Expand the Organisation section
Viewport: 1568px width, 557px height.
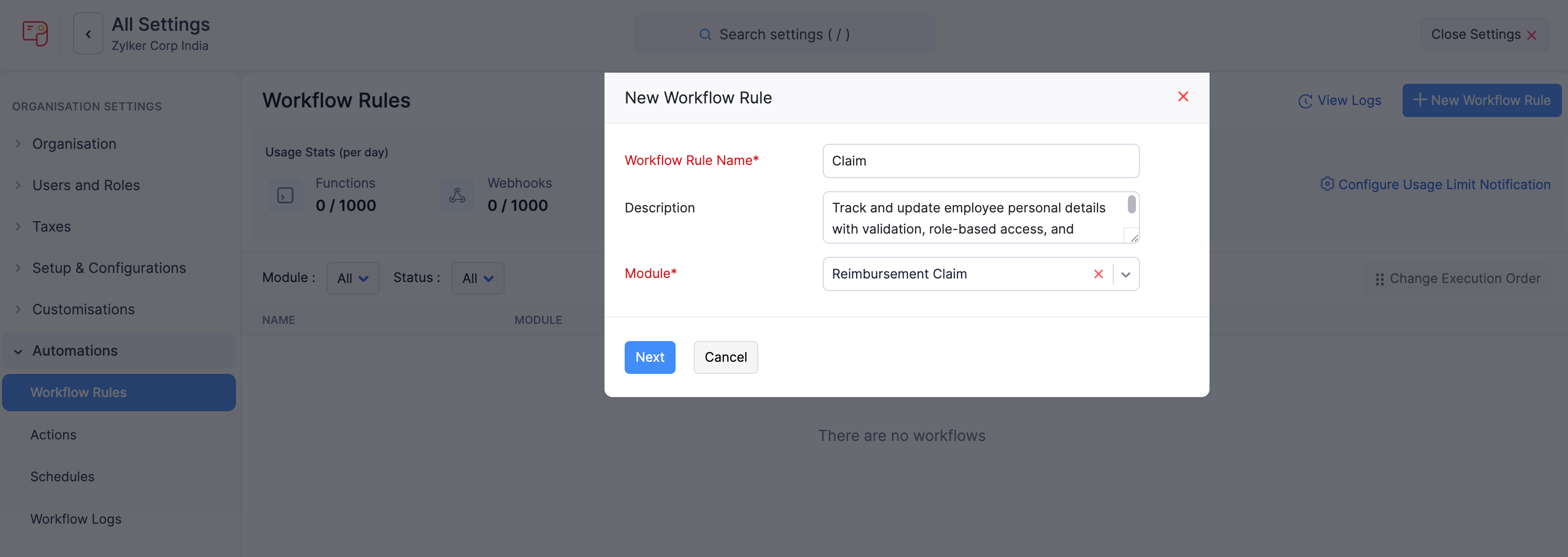pyautogui.click(x=18, y=144)
